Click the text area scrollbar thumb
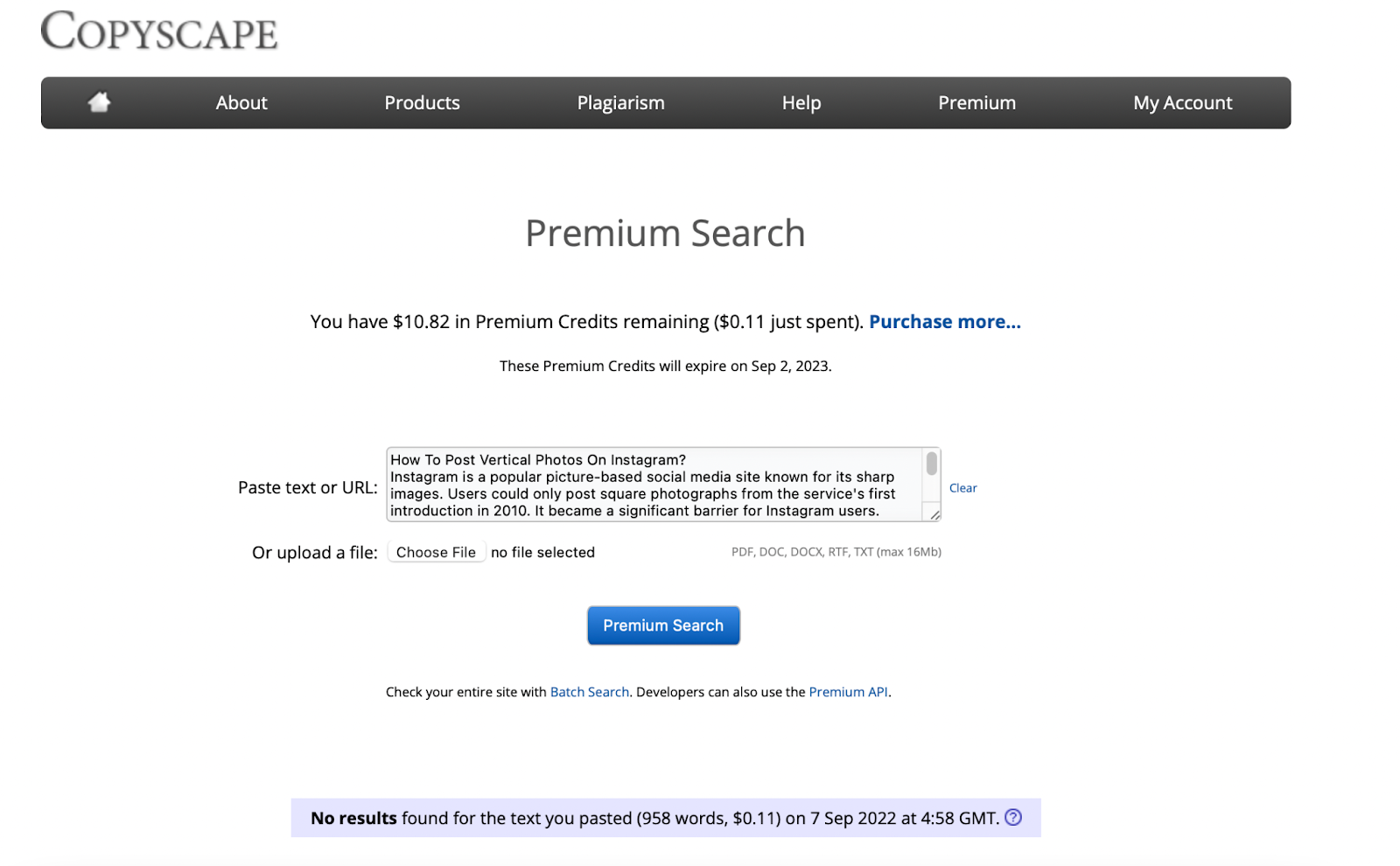Viewport: 1400px width, 866px height. [x=932, y=464]
